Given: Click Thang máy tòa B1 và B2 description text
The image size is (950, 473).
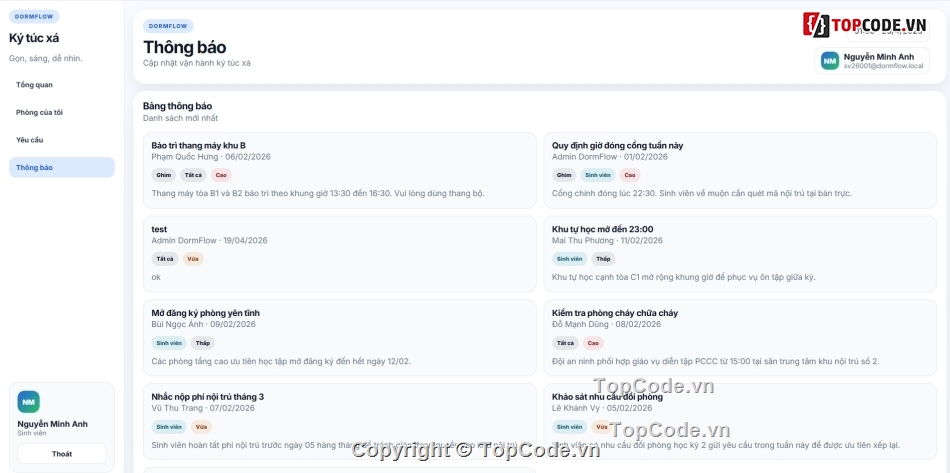Looking at the screenshot, I should click(317, 194).
